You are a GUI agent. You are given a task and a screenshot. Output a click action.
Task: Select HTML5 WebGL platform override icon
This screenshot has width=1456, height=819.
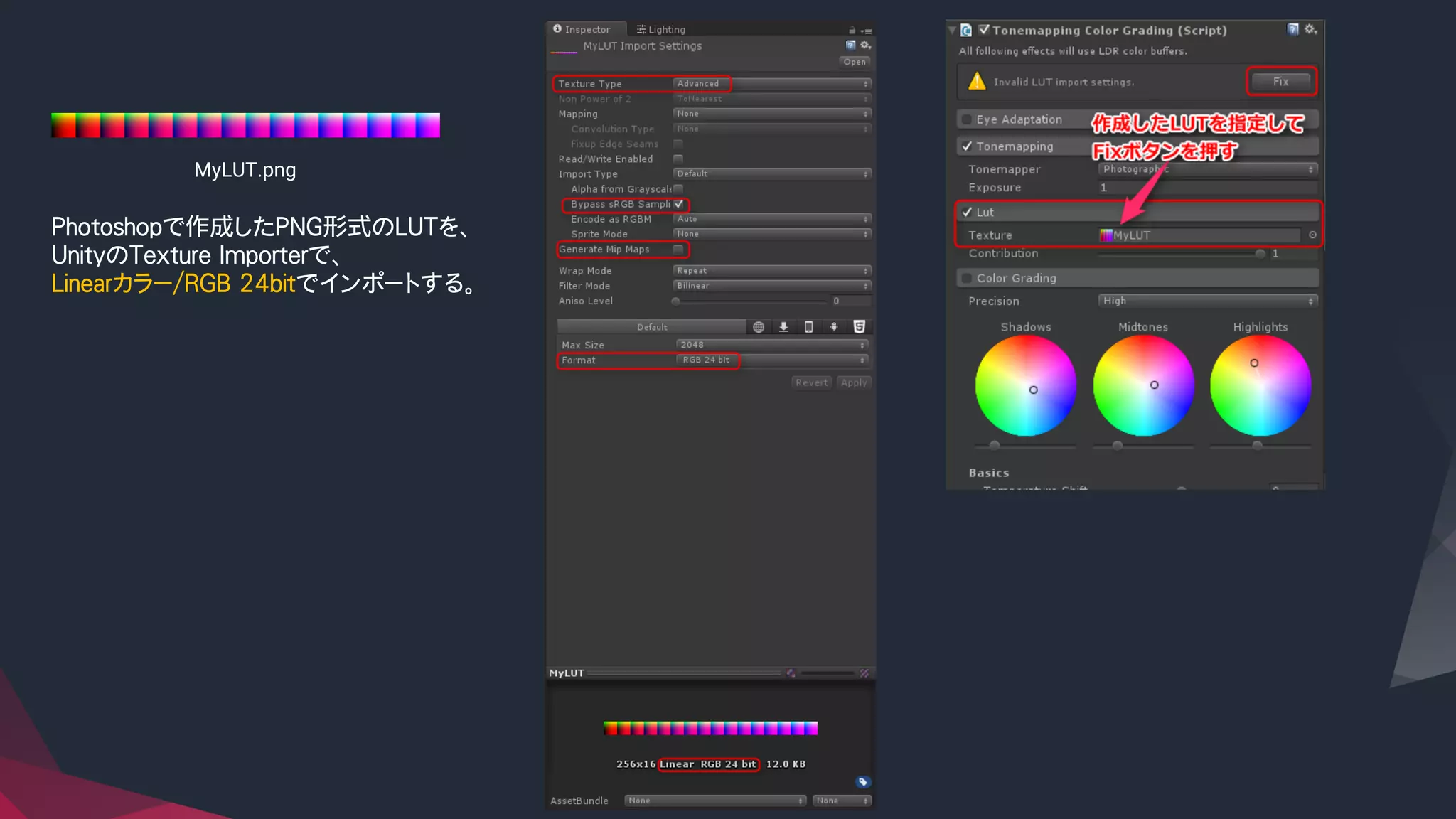(x=859, y=327)
